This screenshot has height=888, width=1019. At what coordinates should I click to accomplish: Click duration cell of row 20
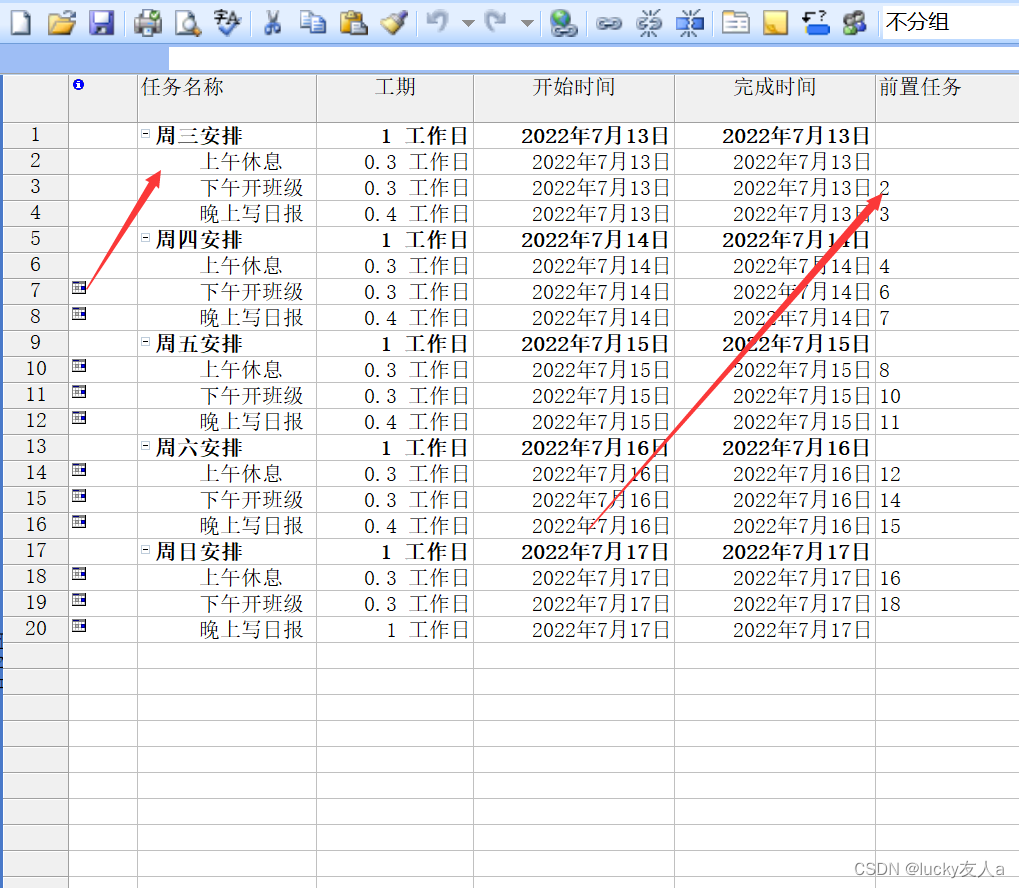point(395,629)
